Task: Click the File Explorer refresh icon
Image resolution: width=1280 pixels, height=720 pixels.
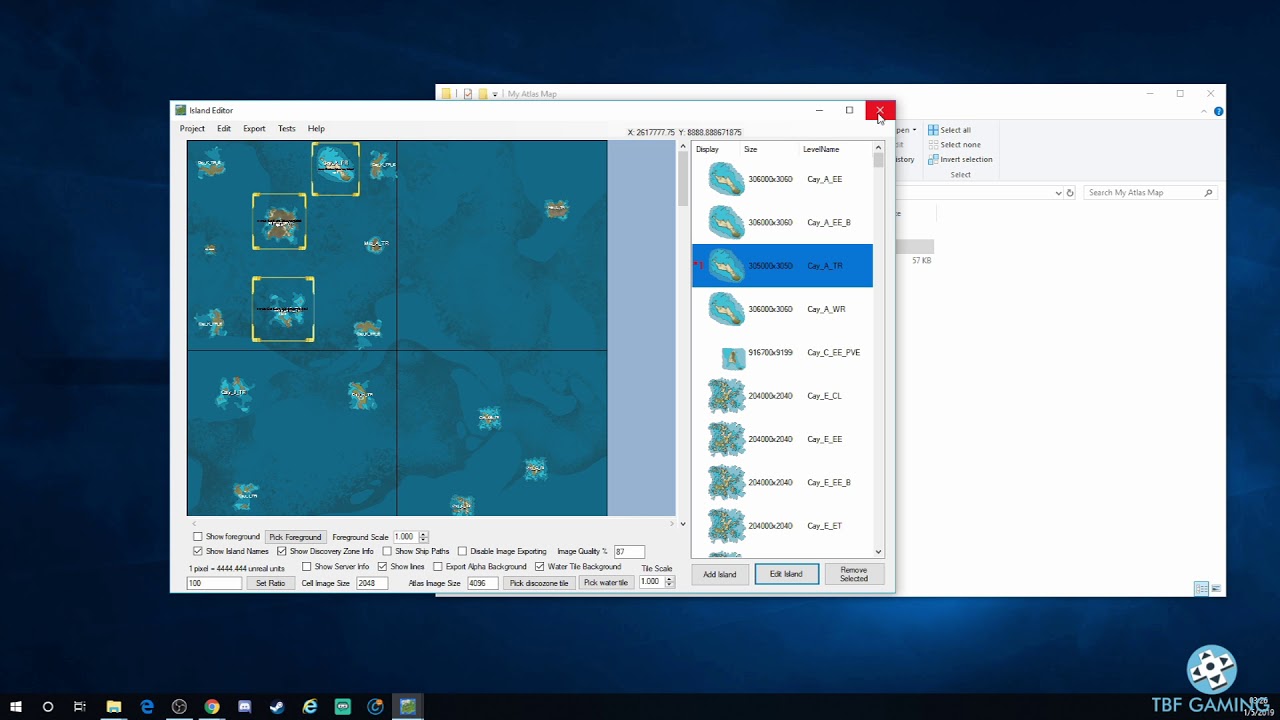Action: point(1070,193)
